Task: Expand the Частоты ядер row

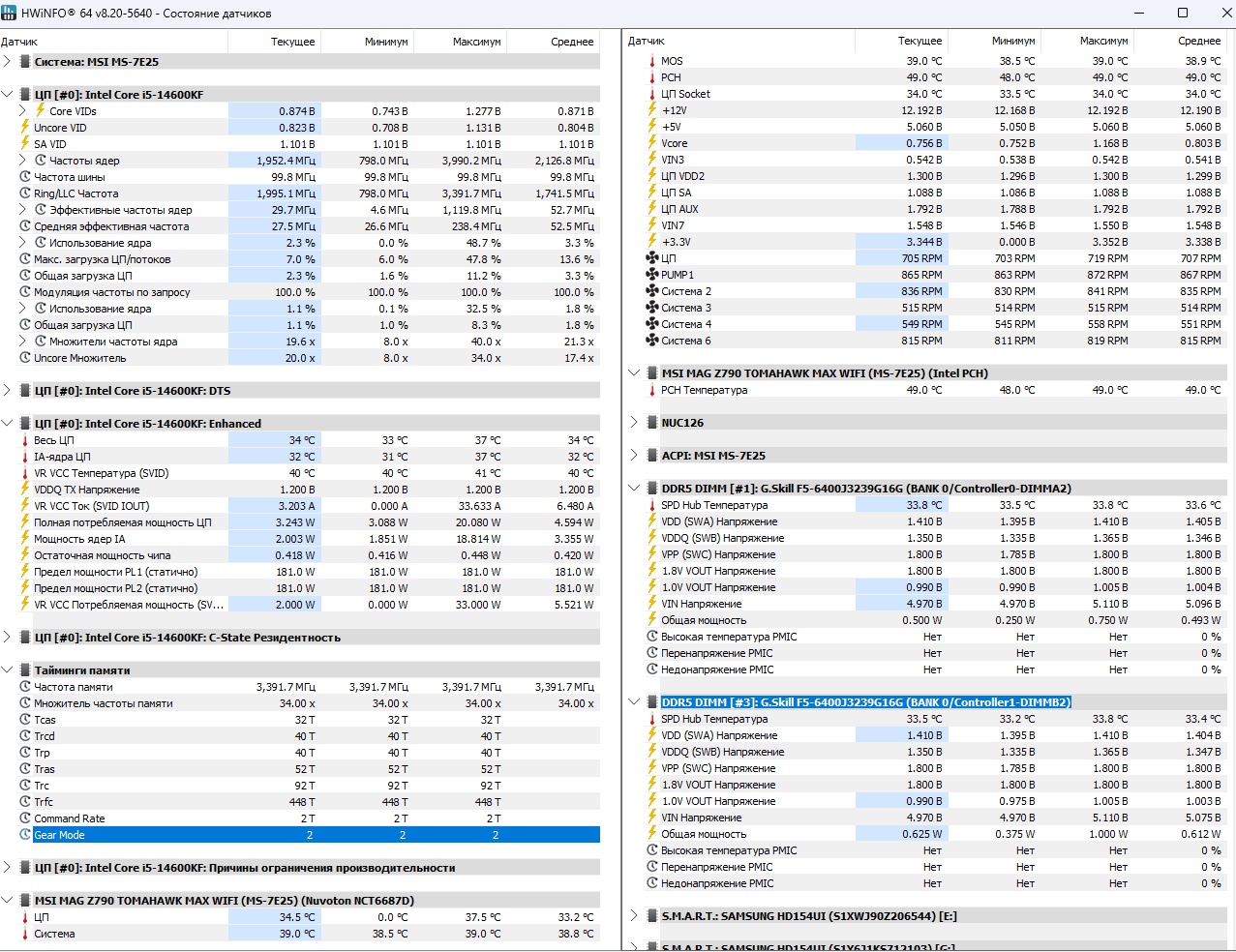Action: 23,161
